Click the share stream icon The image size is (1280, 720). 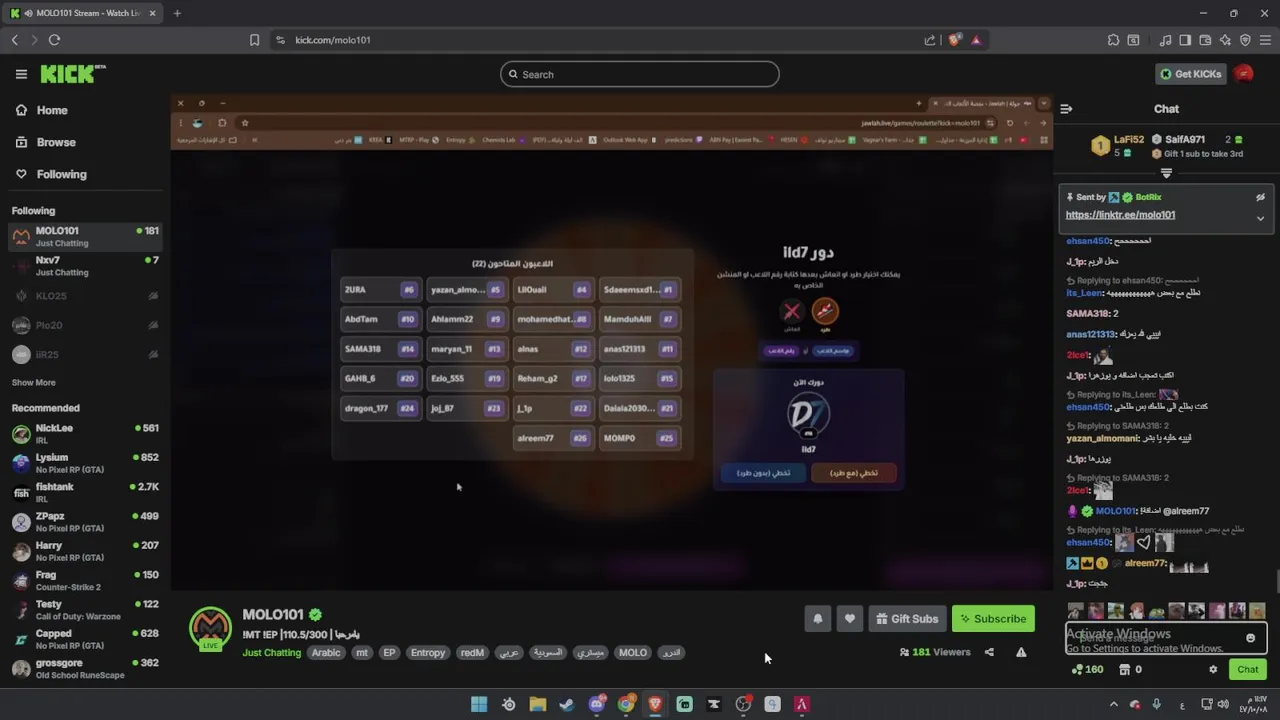(989, 652)
